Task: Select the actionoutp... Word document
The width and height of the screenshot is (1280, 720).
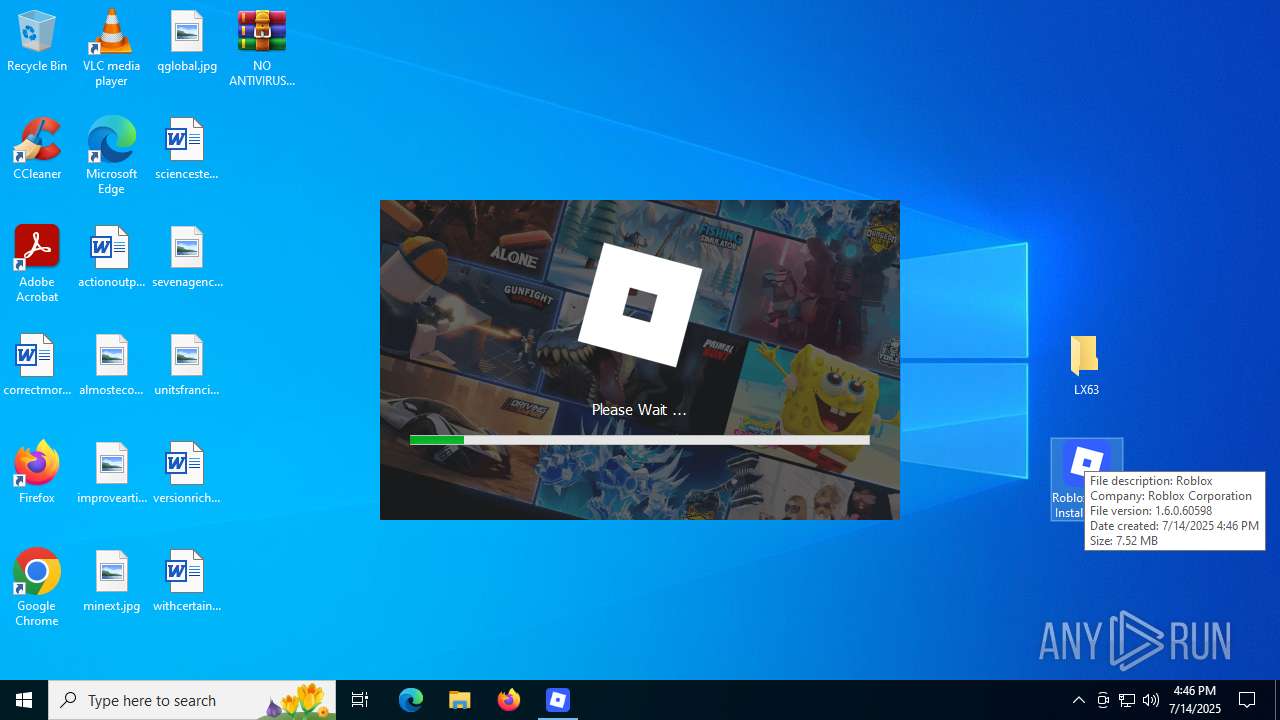Action: (111, 257)
